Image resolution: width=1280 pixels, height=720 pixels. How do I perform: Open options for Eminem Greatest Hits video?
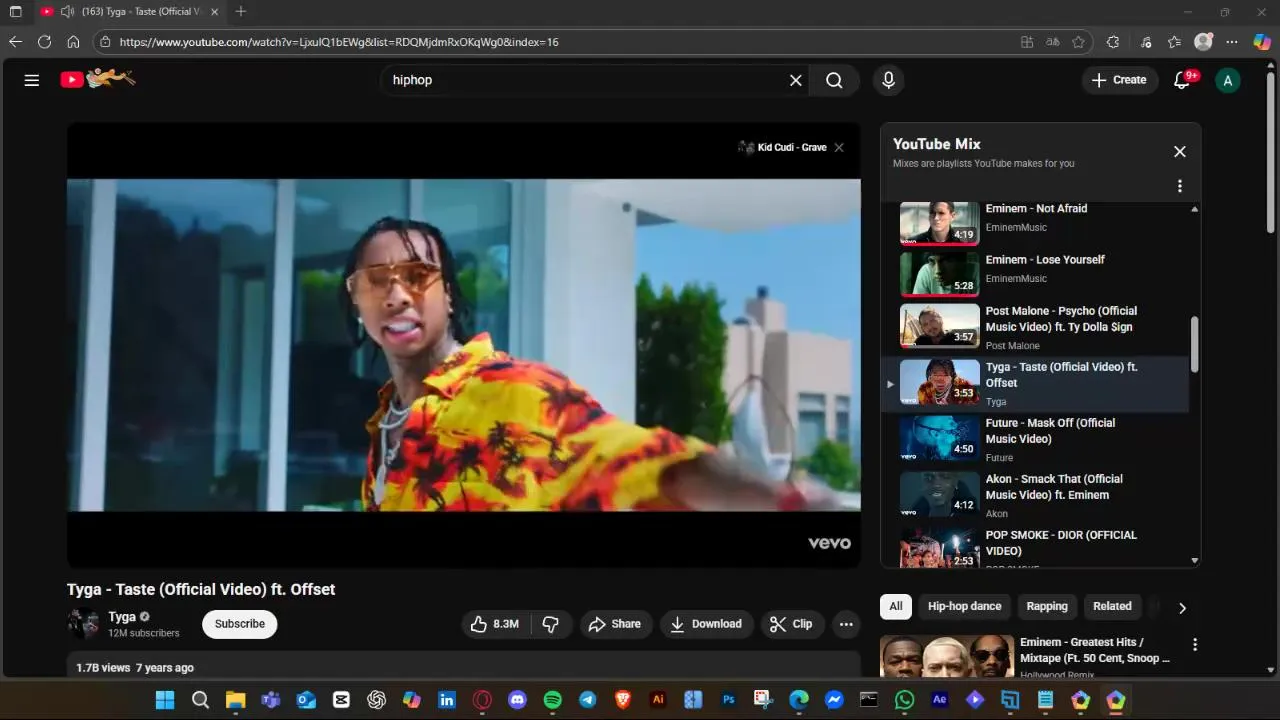pos(1194,645)
